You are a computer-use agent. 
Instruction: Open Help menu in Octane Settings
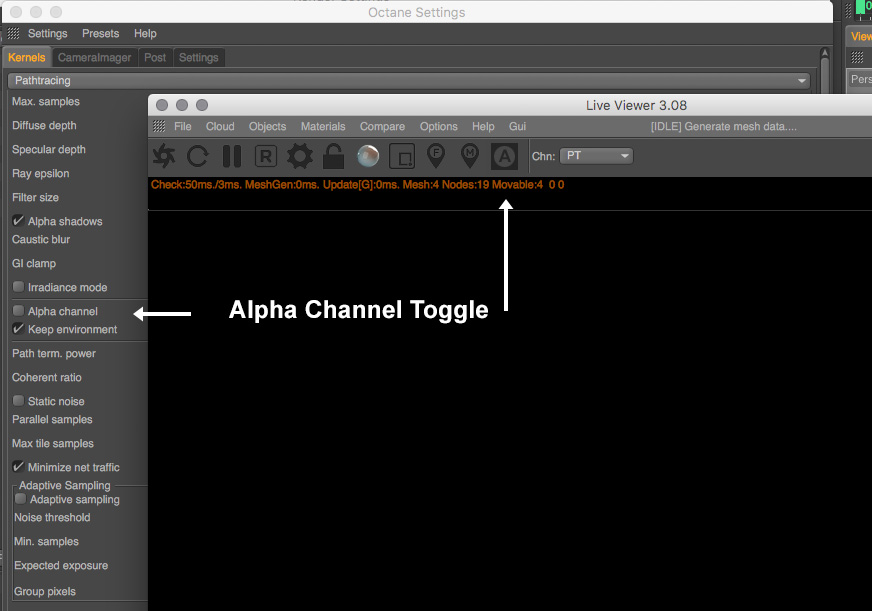145,33
